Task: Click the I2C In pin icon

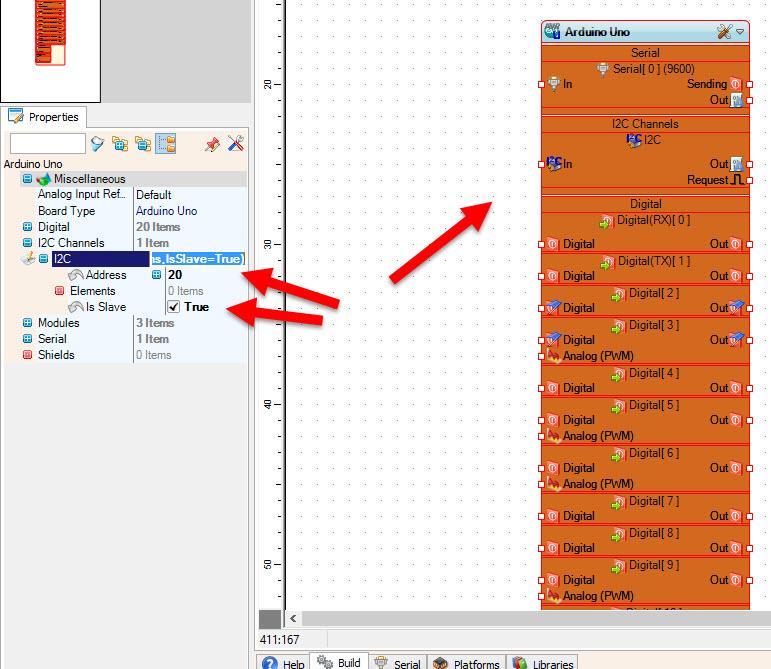Action: pyautogui.click(x=554, y=163)
